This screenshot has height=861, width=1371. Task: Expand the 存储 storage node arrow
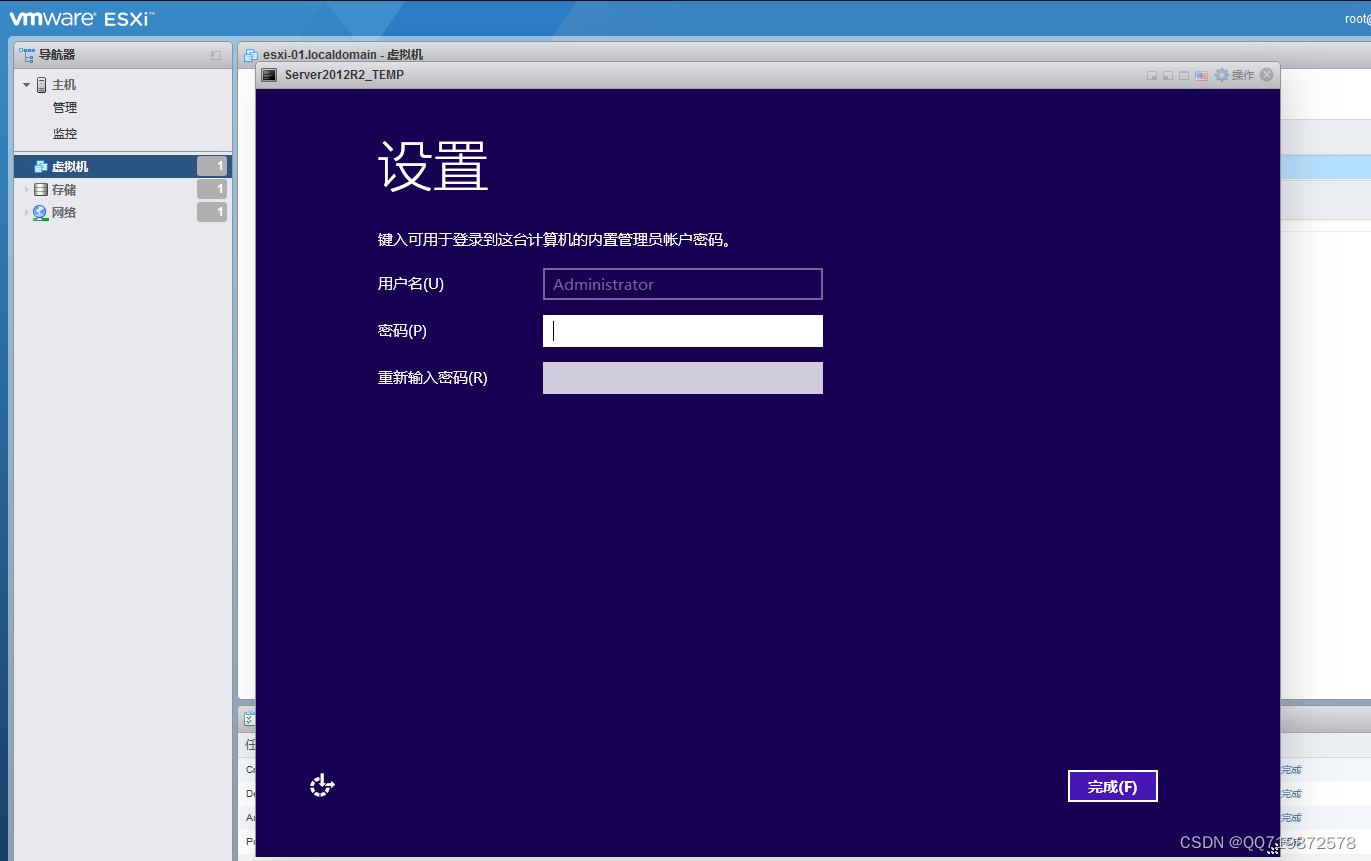pos(27,189)
